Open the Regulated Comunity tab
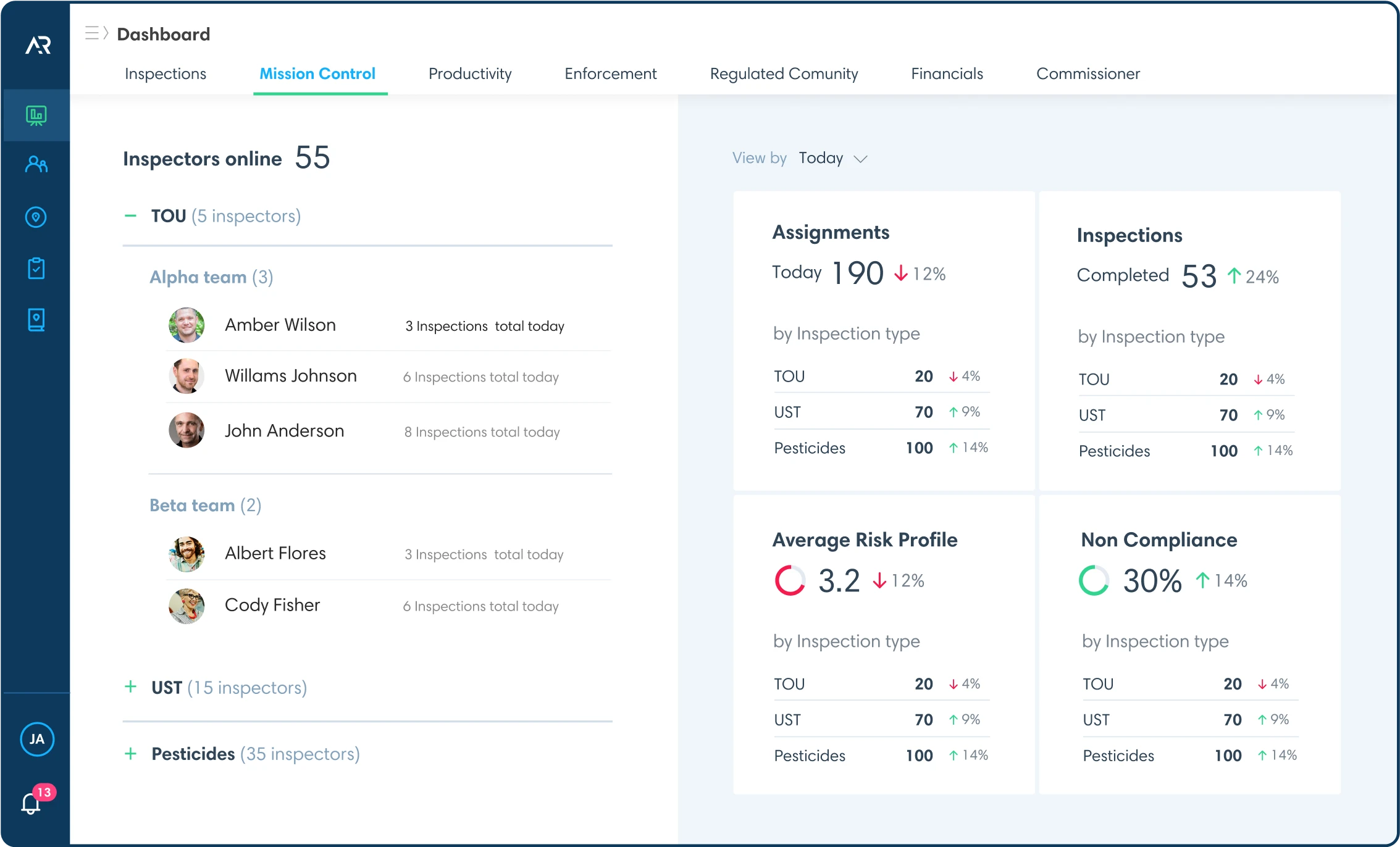1400x847 pixels. (x=784, y=73)
